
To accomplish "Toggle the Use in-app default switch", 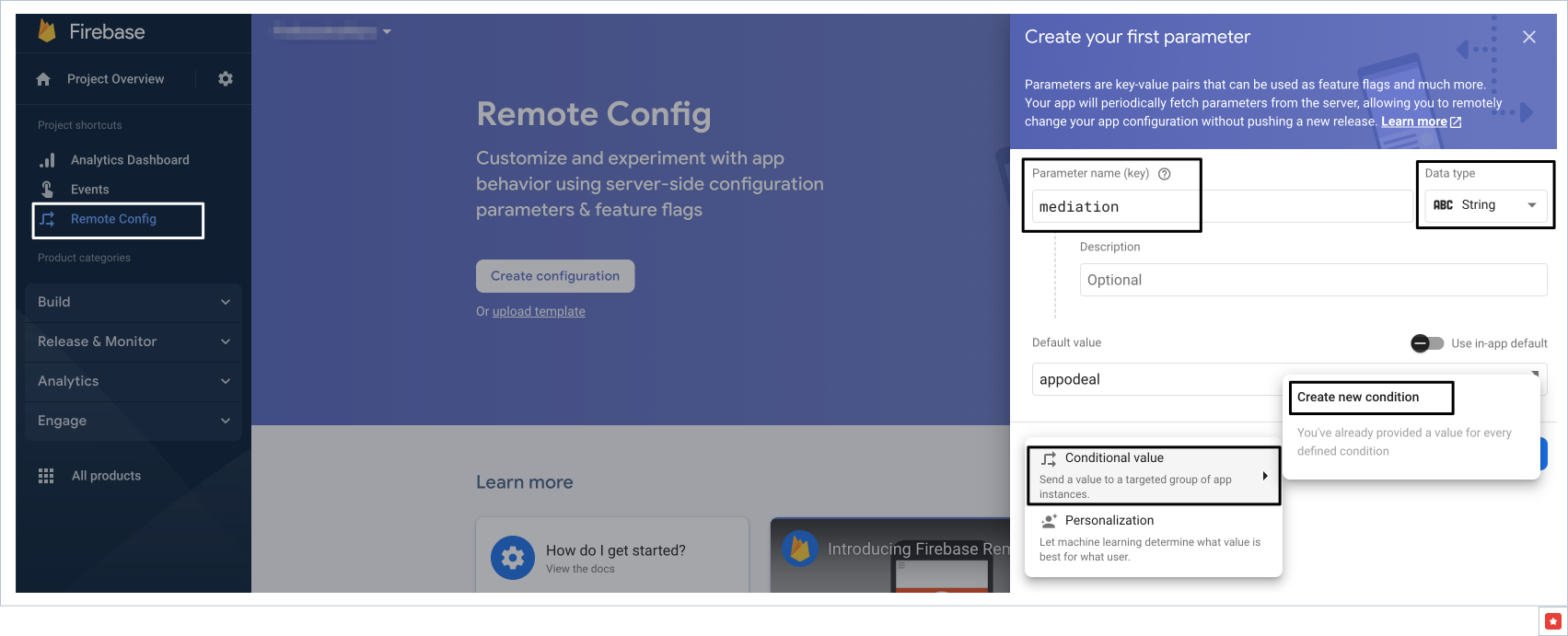I will pyautogui.click(x=1426, y=343).
